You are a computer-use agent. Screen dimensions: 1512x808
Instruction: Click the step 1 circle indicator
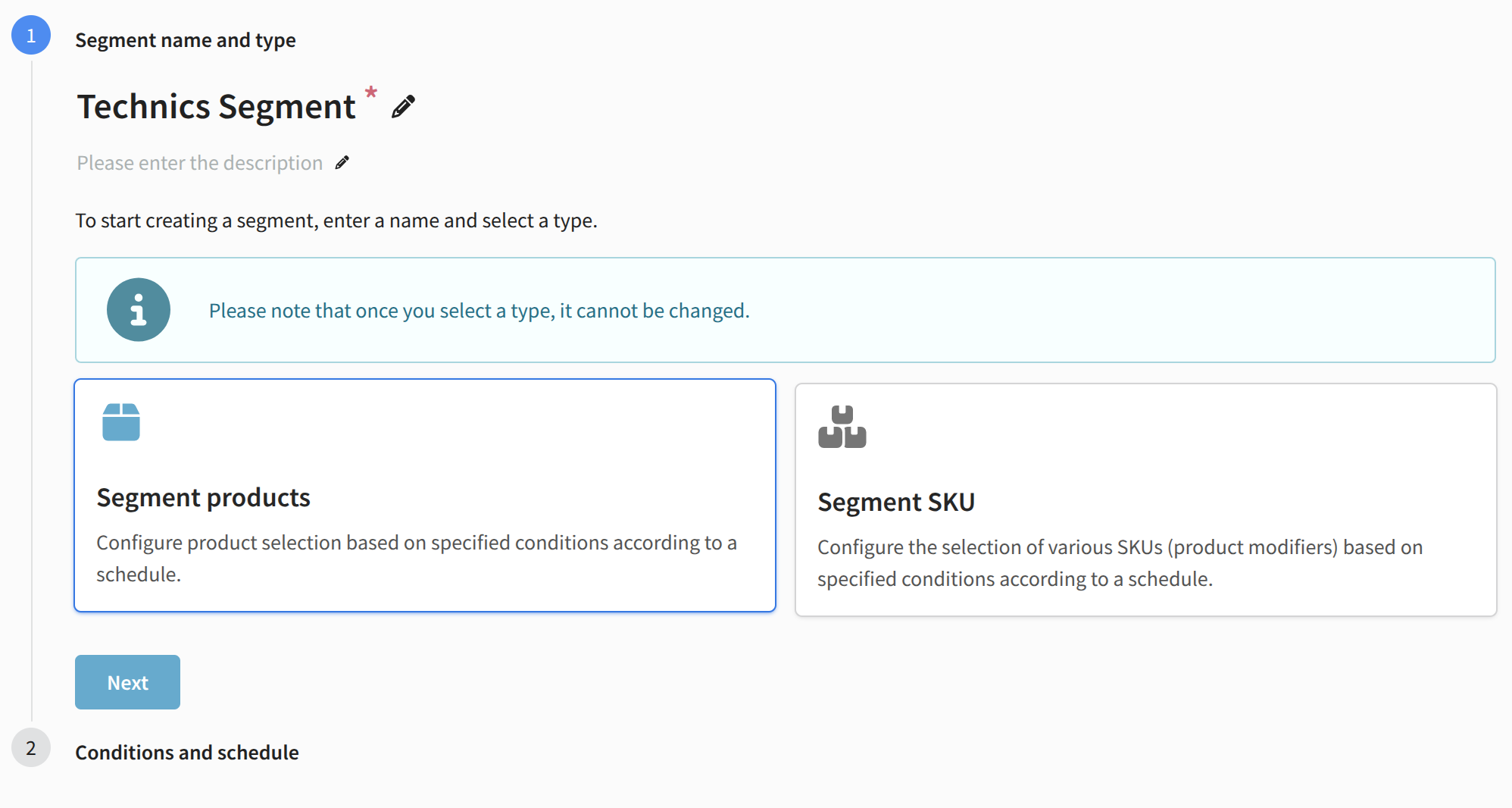pos(31,36)
